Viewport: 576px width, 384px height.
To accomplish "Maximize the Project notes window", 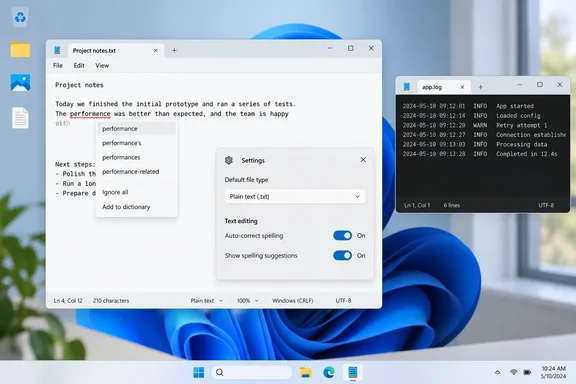I will point(351,48).
